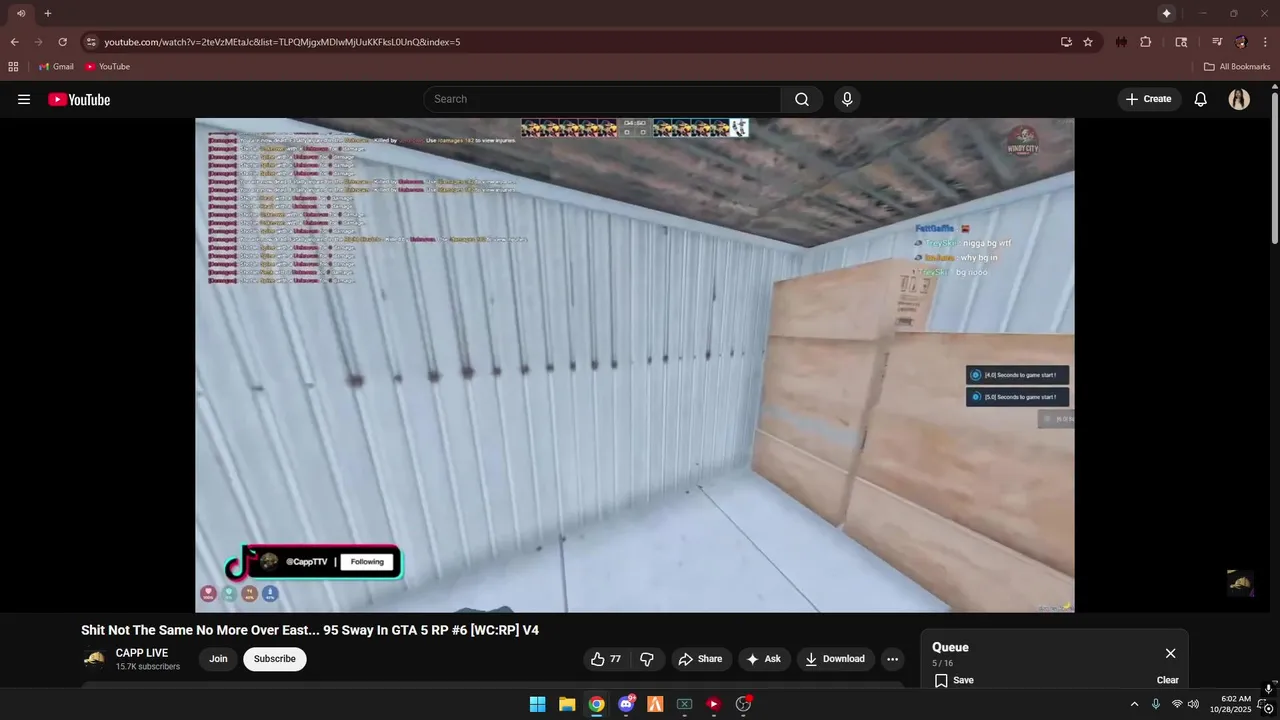
Task: Click the Ask button
Action: coord(764,659)
